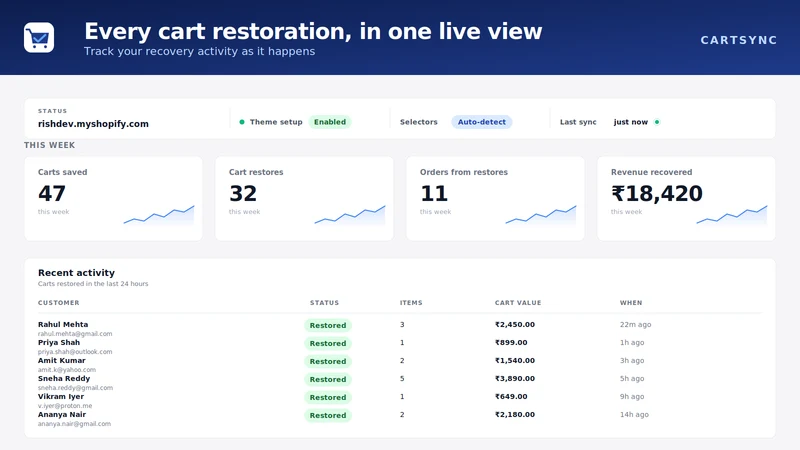Click the CartSync shopping cart logo icon
The height and width of the screenshot is (450, 800).
tap(39, 37)
